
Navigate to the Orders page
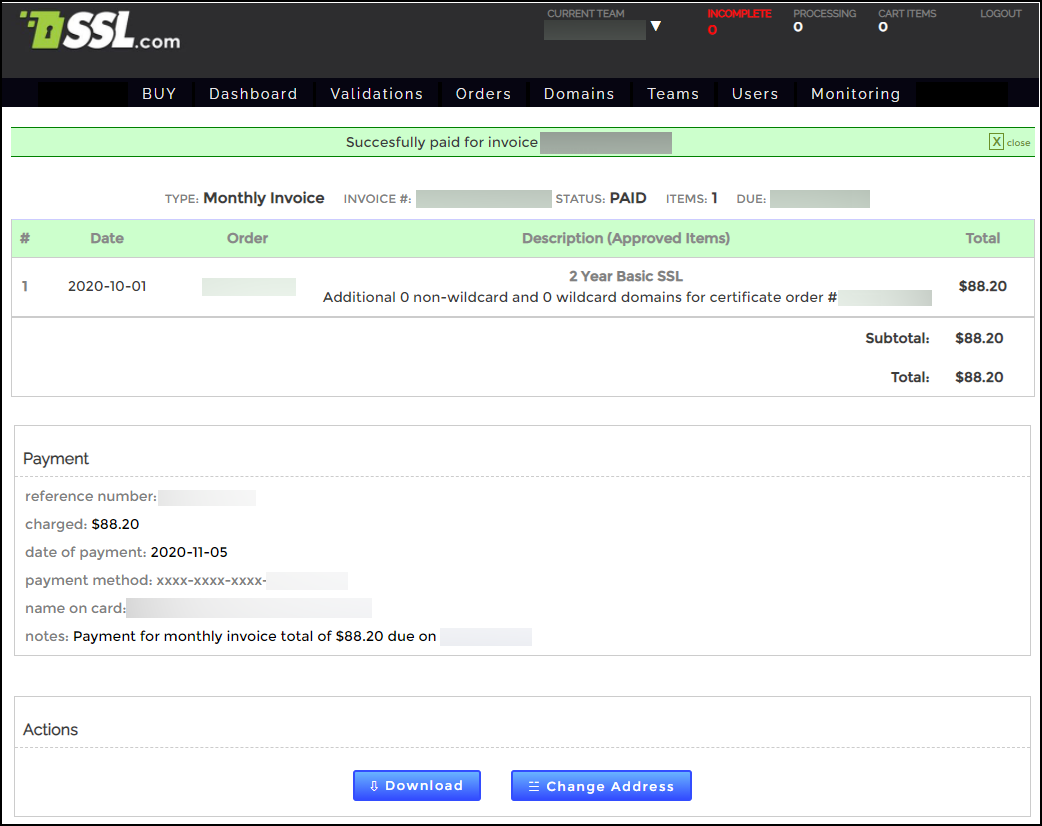[483, 94]
